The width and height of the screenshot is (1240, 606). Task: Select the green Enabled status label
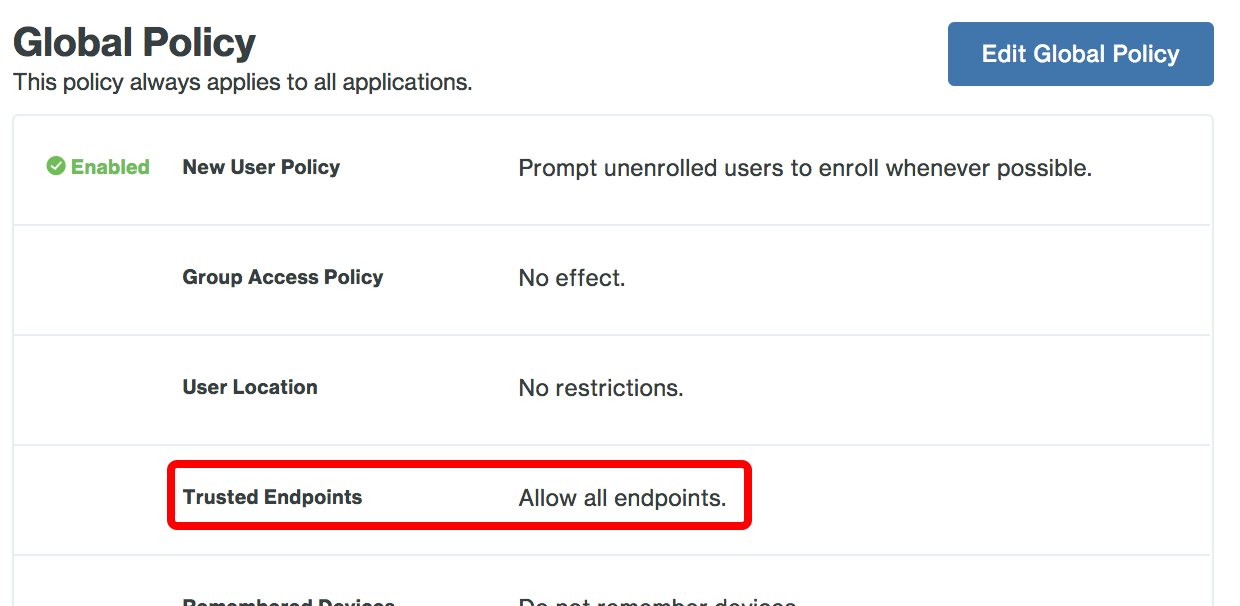click(110, 167)
